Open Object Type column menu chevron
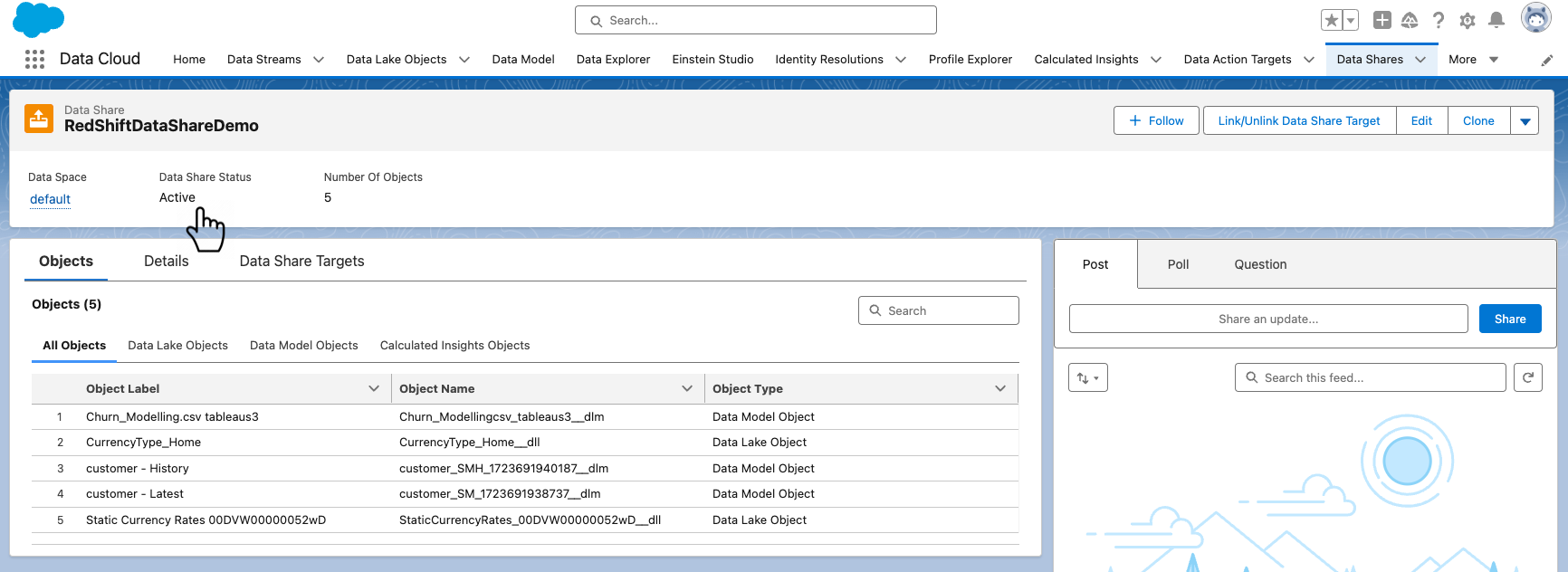The width and height of the screenshot is (1568, 572). pyautogui.click(x=1000, y=388)
